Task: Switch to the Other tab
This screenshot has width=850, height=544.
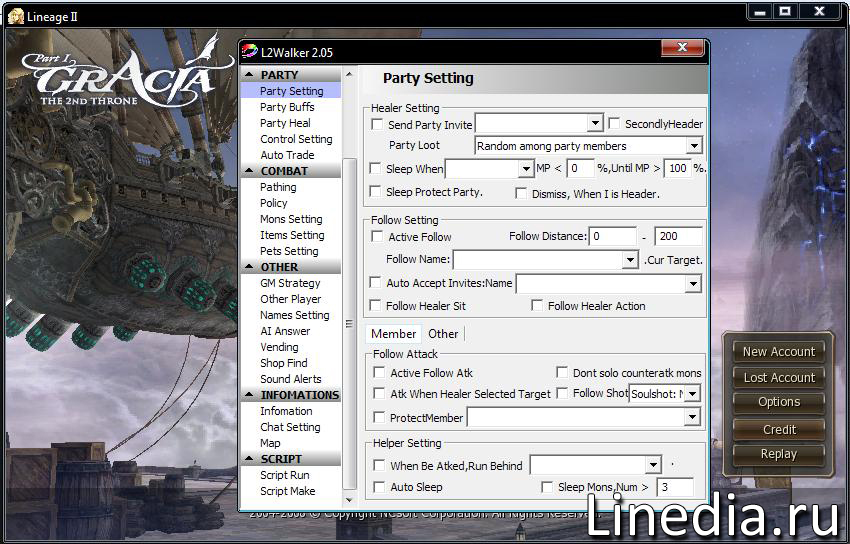Action: coord(443,334)
